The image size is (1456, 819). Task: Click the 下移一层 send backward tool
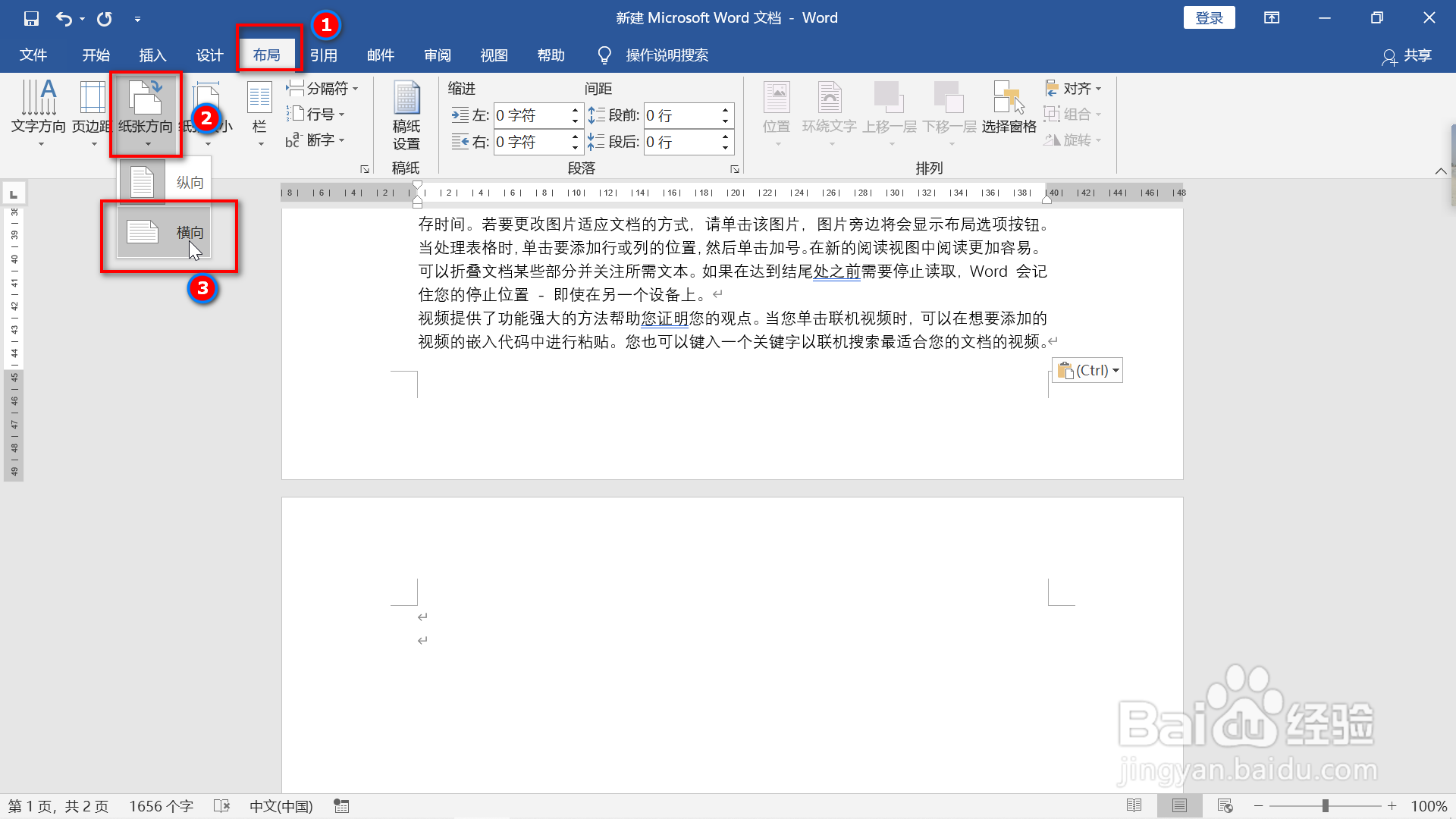coord(949,114)
